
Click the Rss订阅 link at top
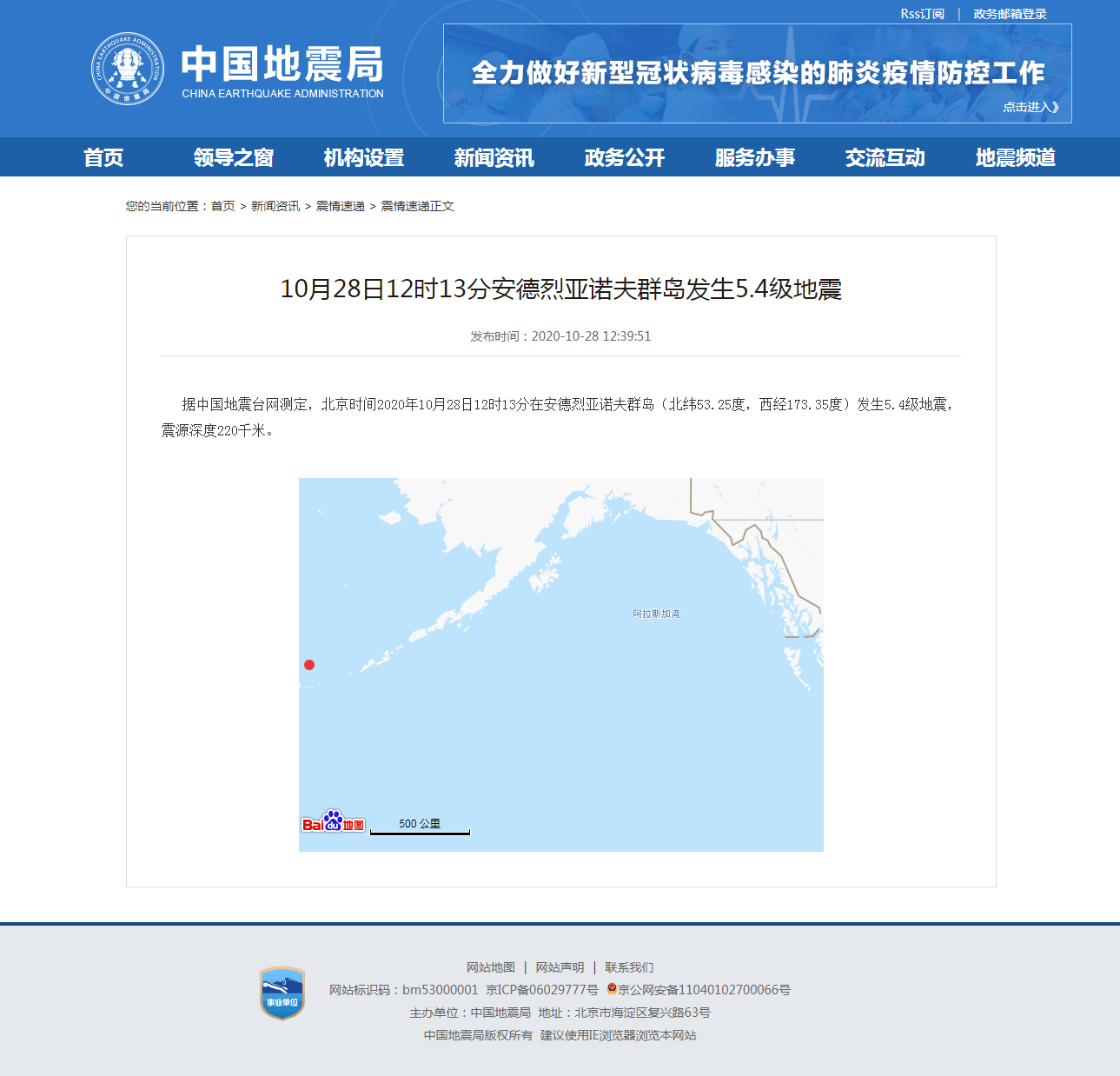922,14
